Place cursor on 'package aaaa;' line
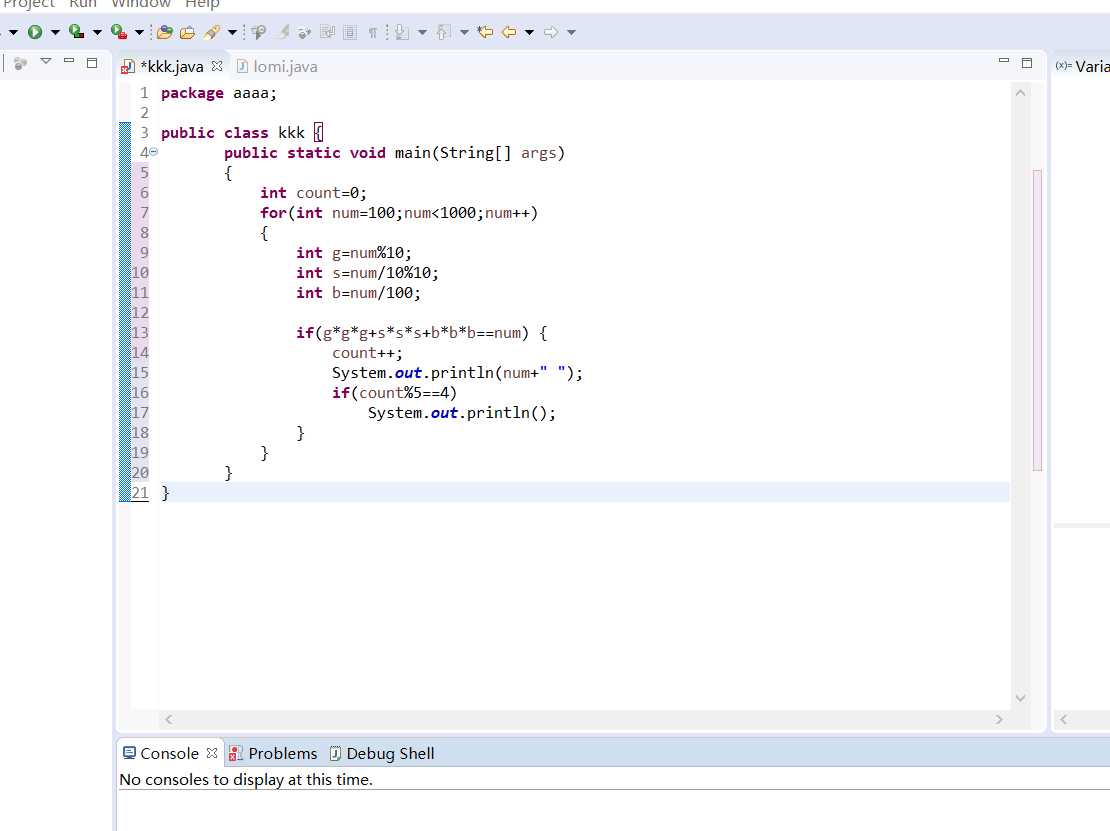Viewport: 1110px width, 831px height. pos(219,93)
